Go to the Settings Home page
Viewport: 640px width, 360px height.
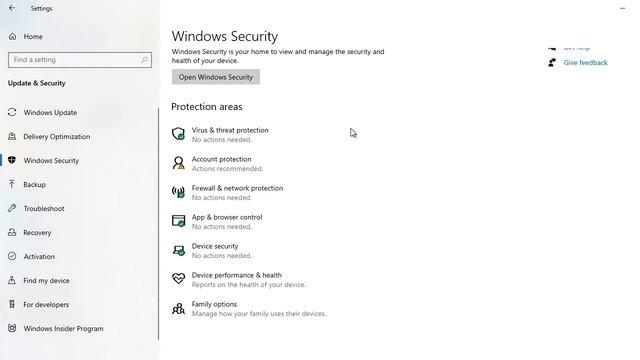coord(33,36)
